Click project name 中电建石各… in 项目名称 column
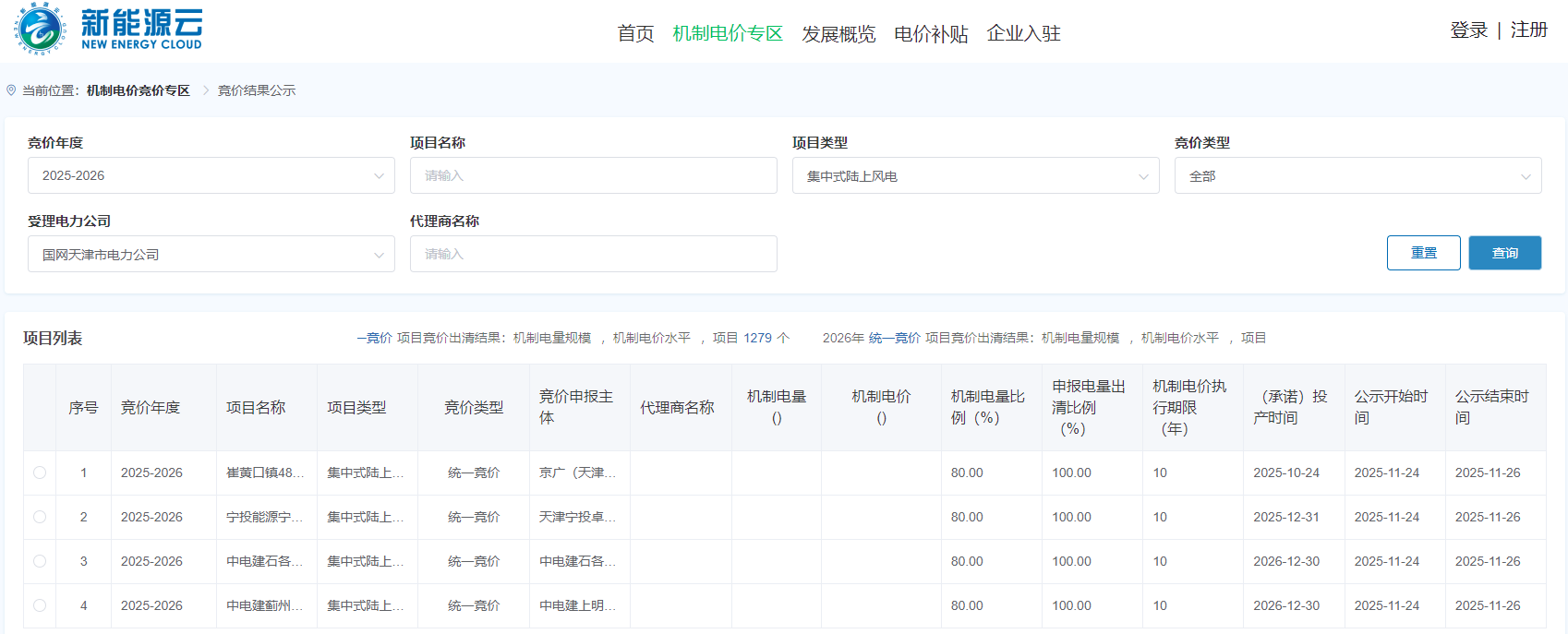The height and width of the screenshot is (634, 1568). pyautogui.click(x=265, y=561)
